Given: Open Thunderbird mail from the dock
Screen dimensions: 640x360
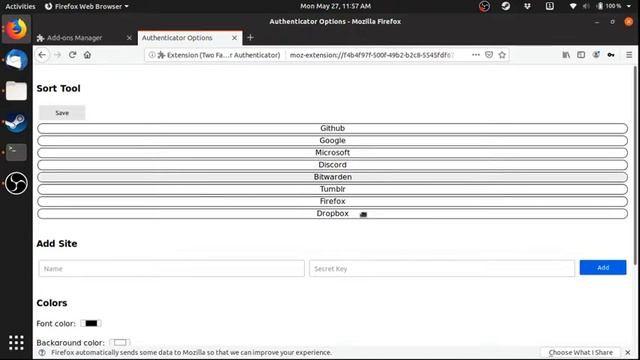Looking at the screenshot, I should (16, 60).
